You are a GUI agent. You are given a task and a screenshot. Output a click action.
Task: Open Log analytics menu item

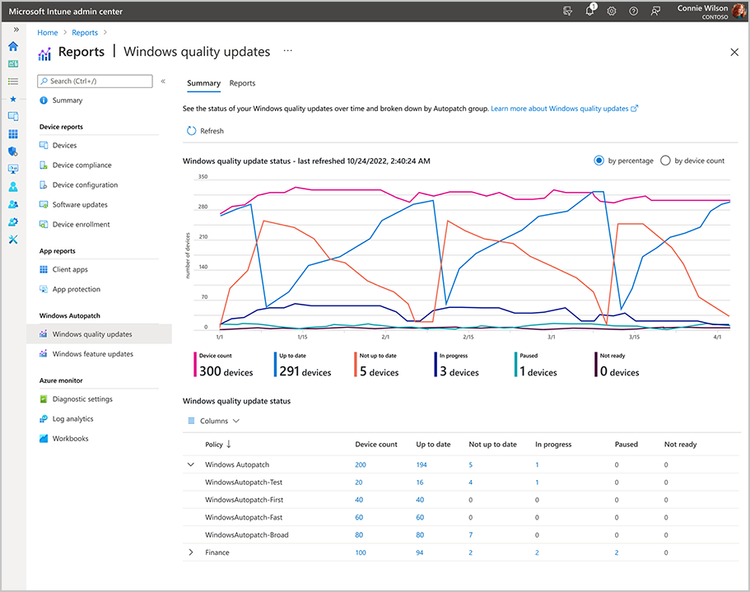coord(73,418)
